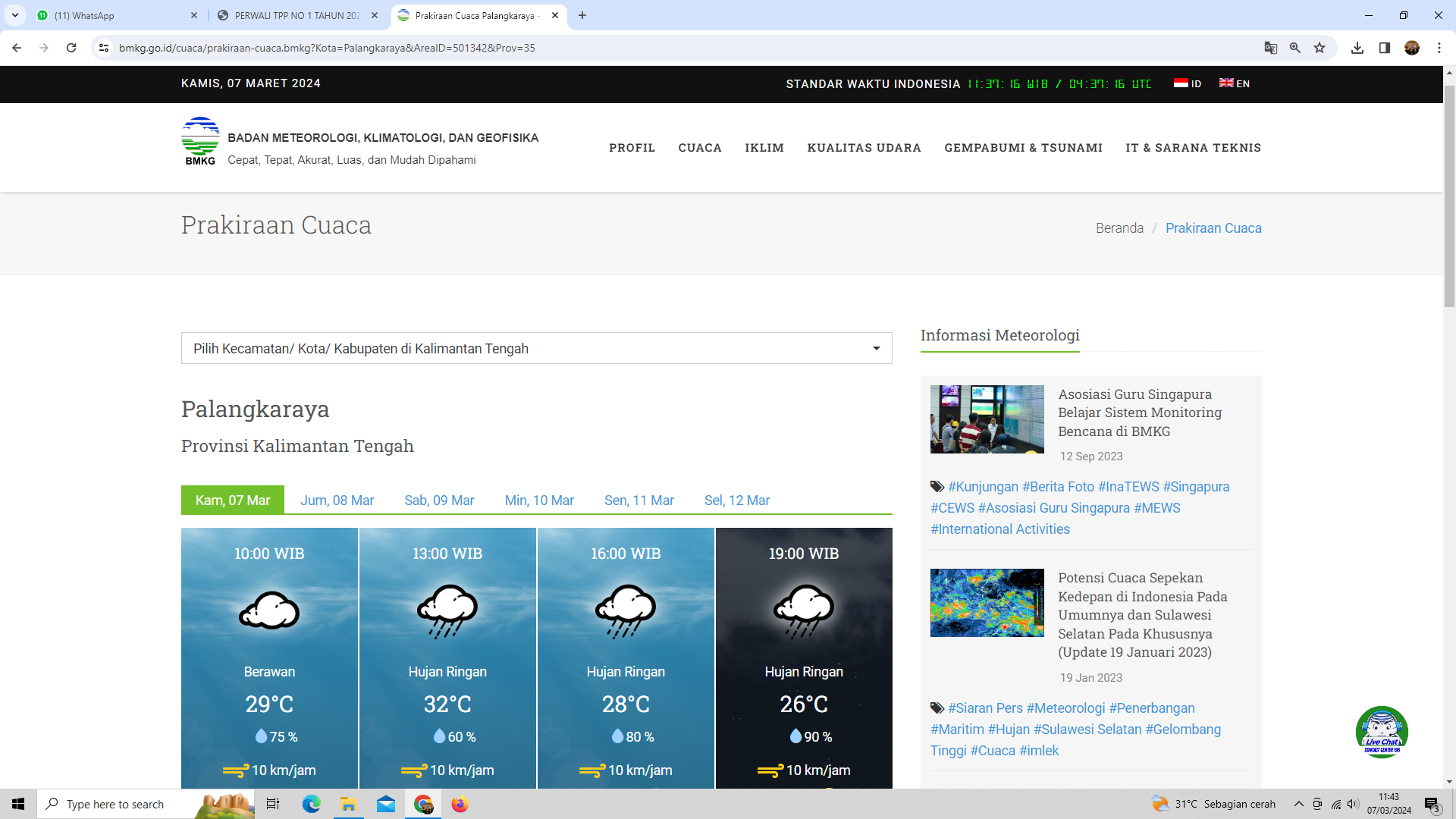
Task: Open Task View on the taskbar
Action: tap(273, 804)
